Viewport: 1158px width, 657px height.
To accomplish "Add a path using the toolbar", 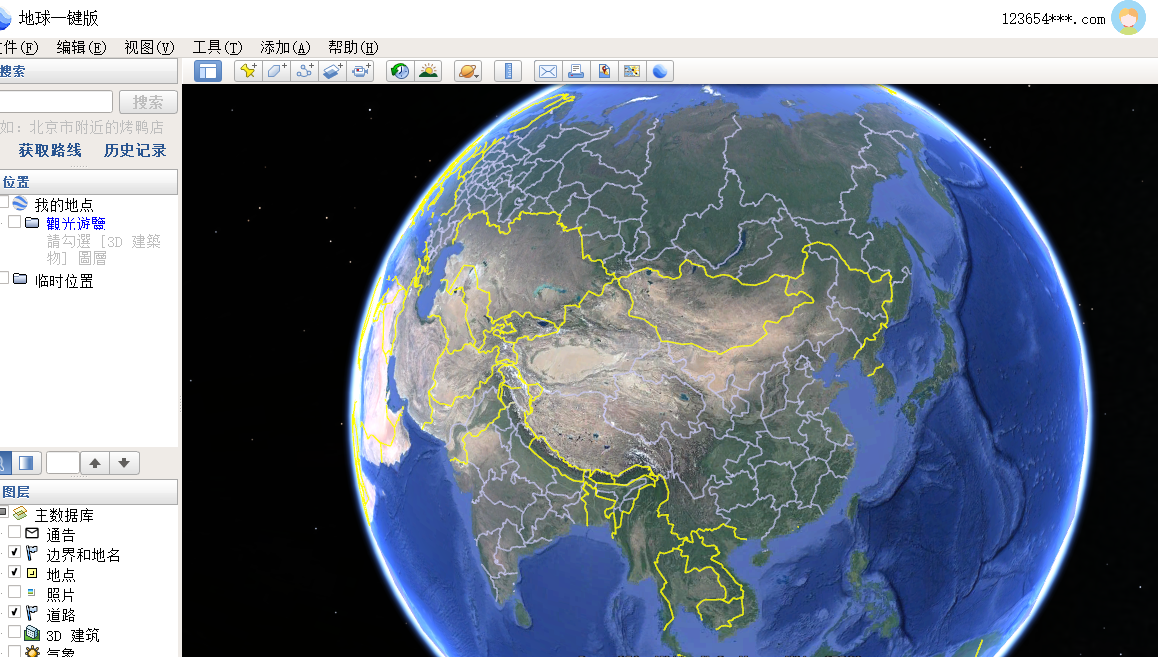I will [x=304, y=71].
